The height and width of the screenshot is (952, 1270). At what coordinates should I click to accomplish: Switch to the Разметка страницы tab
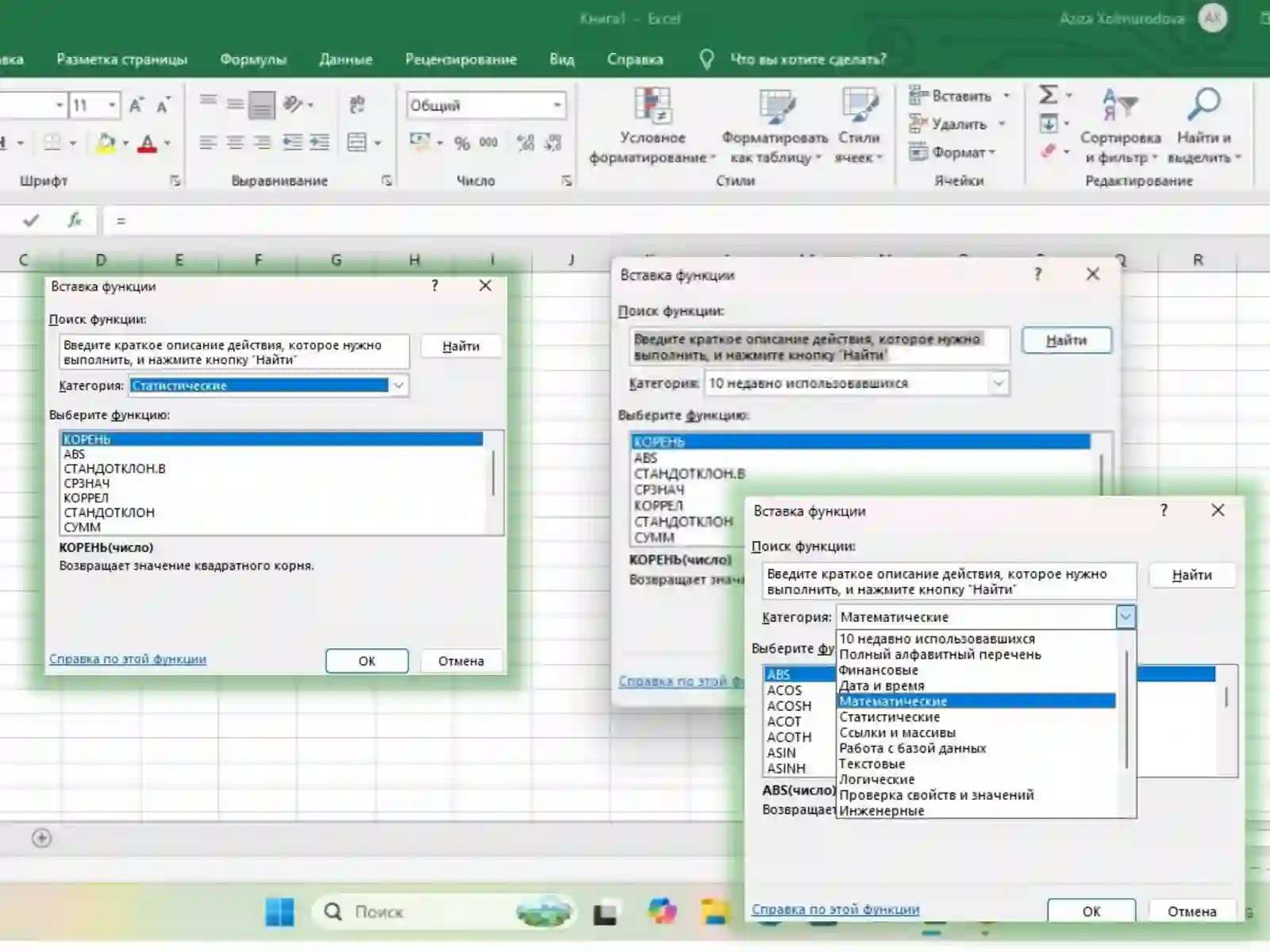(x=122, y=59)
